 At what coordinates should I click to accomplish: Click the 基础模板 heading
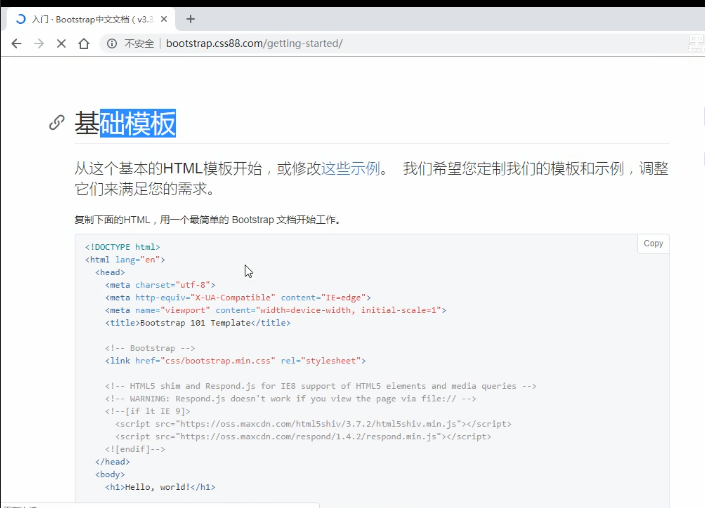click(x=125, y=123)
